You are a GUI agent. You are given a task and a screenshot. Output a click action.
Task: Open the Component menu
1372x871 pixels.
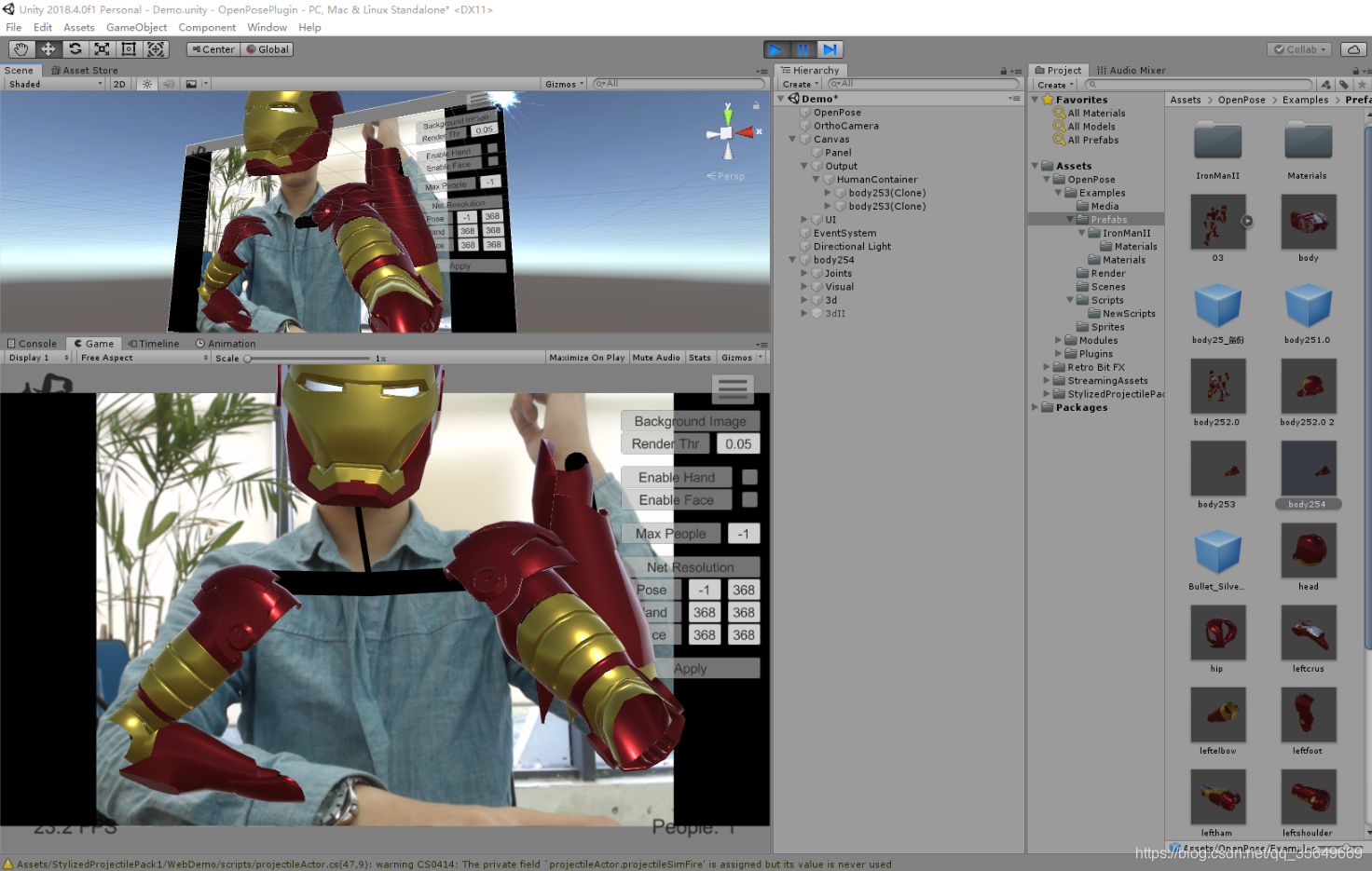(207, 27)
